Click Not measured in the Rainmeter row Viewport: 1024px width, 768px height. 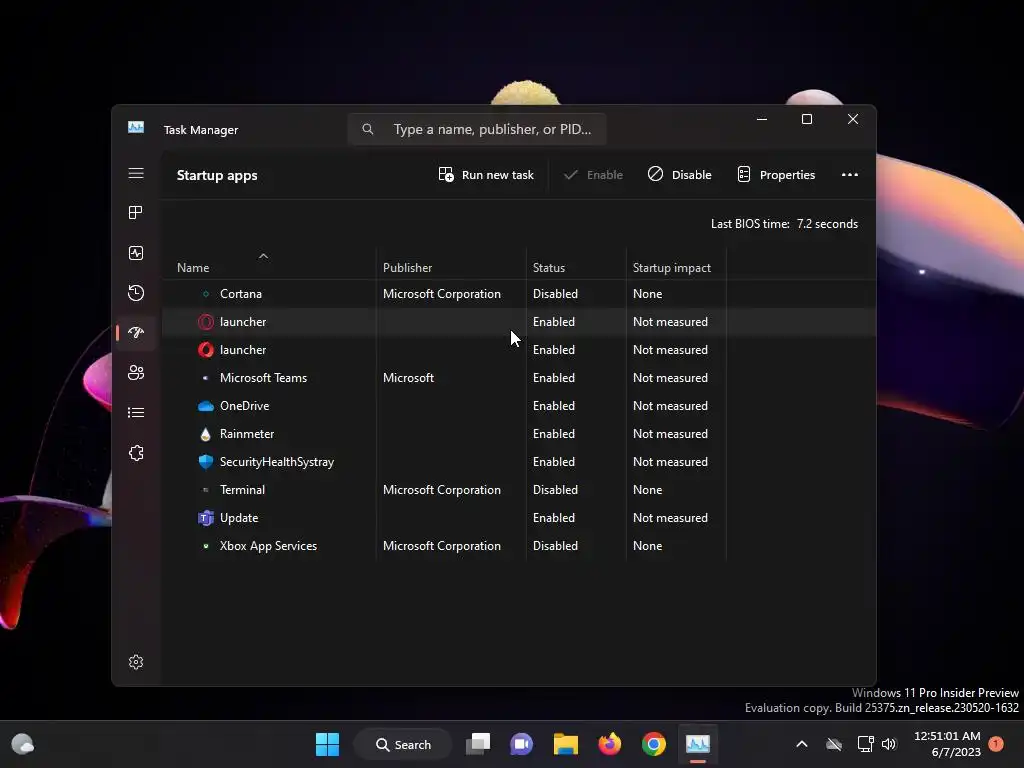tap(670, 434)
